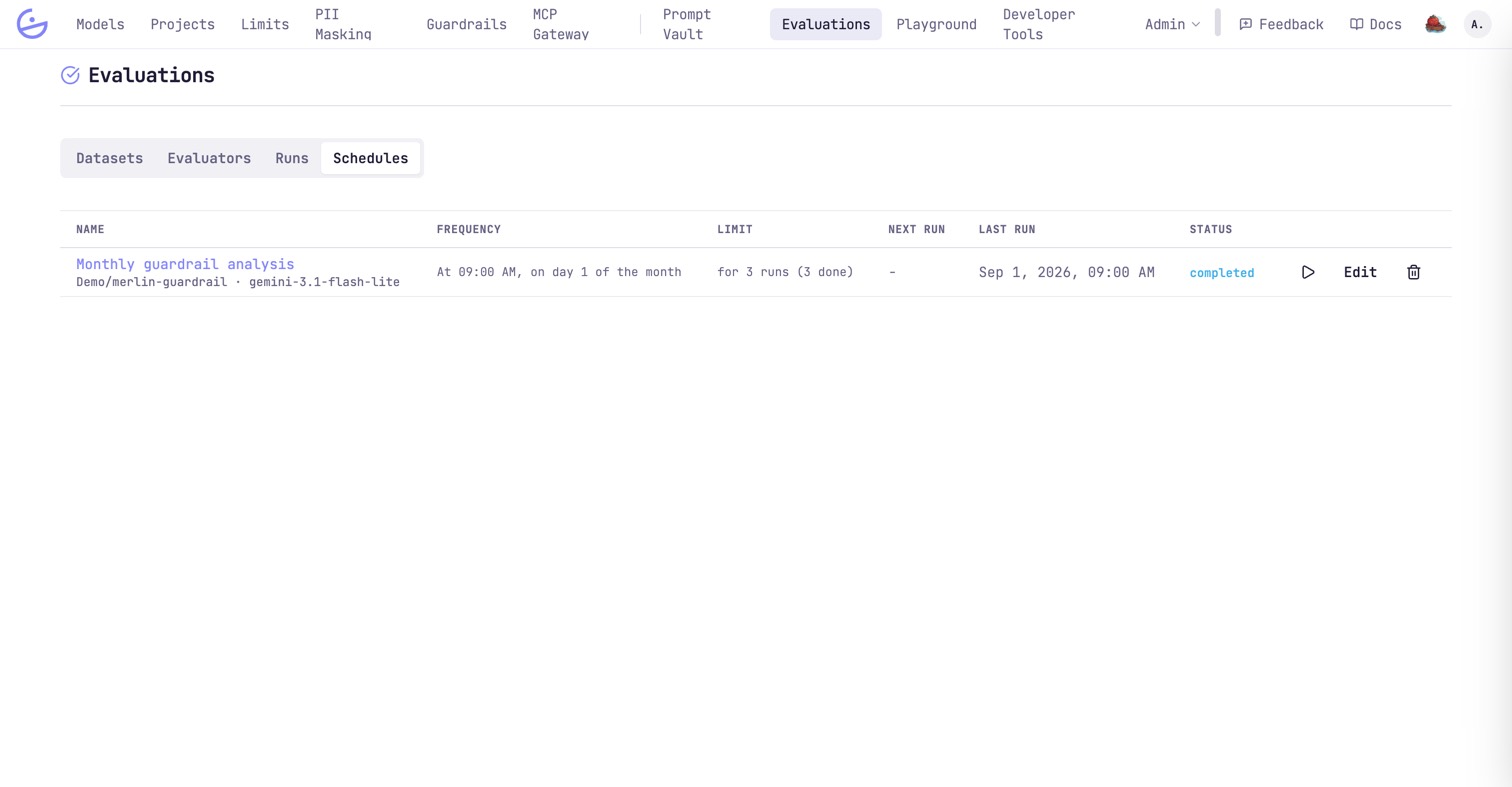Click the 'for 3 runs (3 done)' limit
This screenshot has width=1512, height=787.
785,272
